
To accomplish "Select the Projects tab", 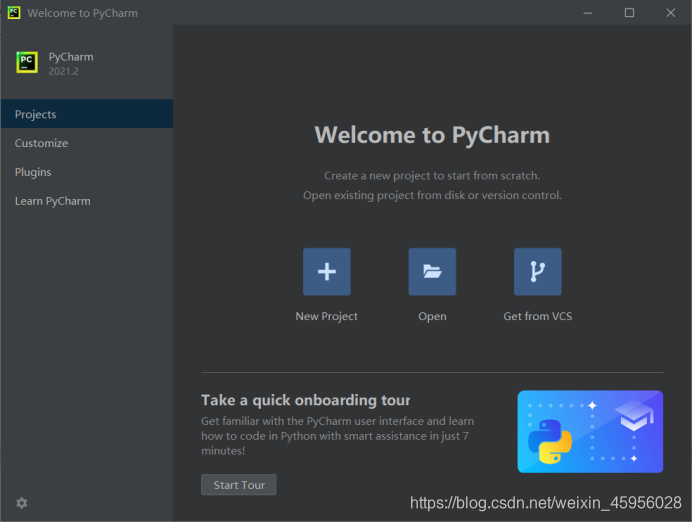I will coord(87,114).
